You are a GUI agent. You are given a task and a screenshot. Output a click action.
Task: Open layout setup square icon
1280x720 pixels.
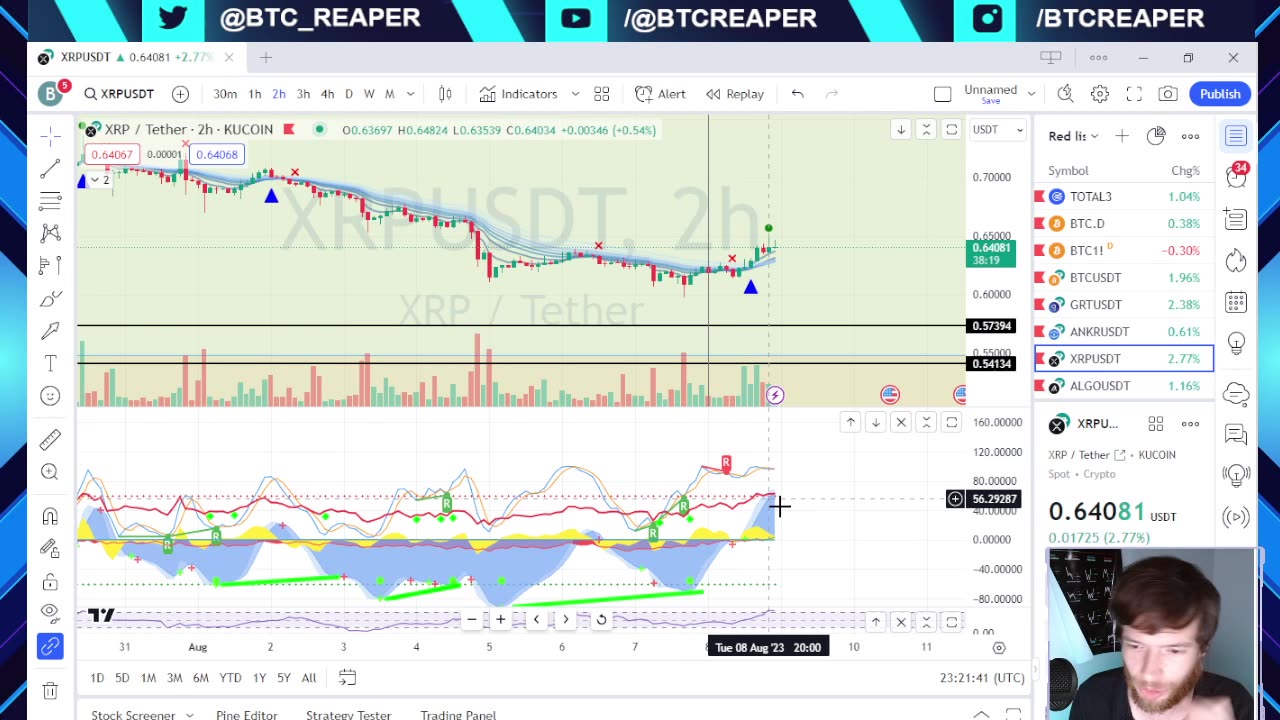[942, 94]
